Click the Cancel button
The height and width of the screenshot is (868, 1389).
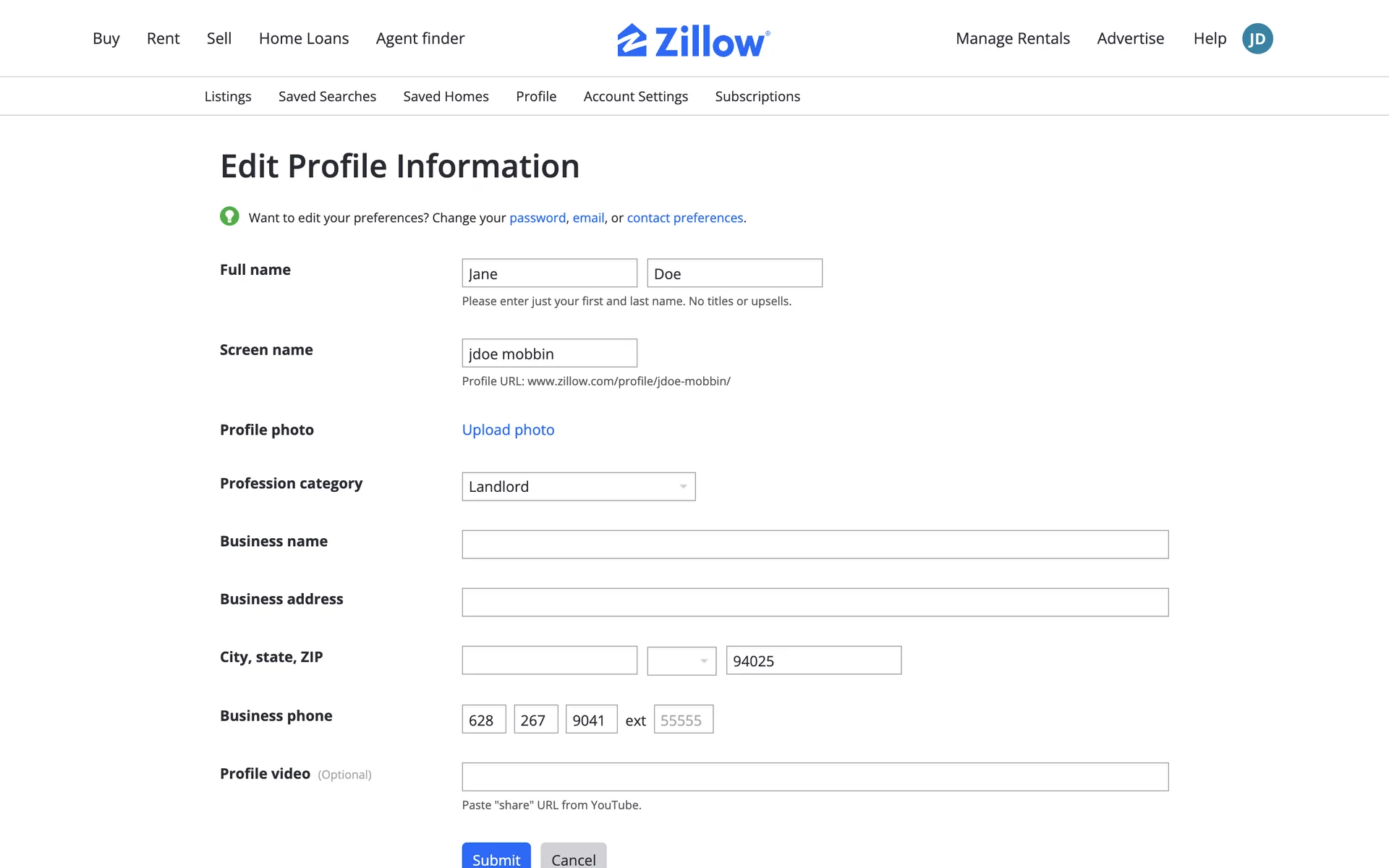(573, 859)
